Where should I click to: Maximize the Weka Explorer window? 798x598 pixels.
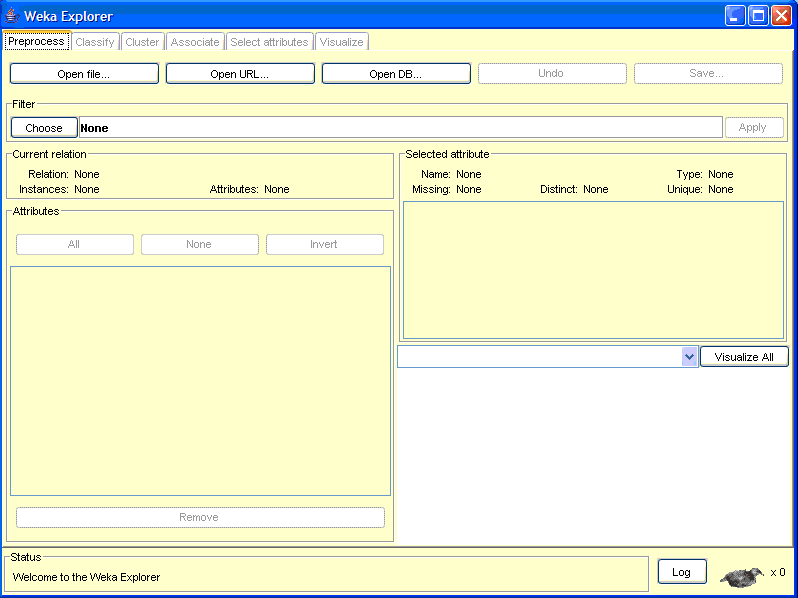pos(758,16)
